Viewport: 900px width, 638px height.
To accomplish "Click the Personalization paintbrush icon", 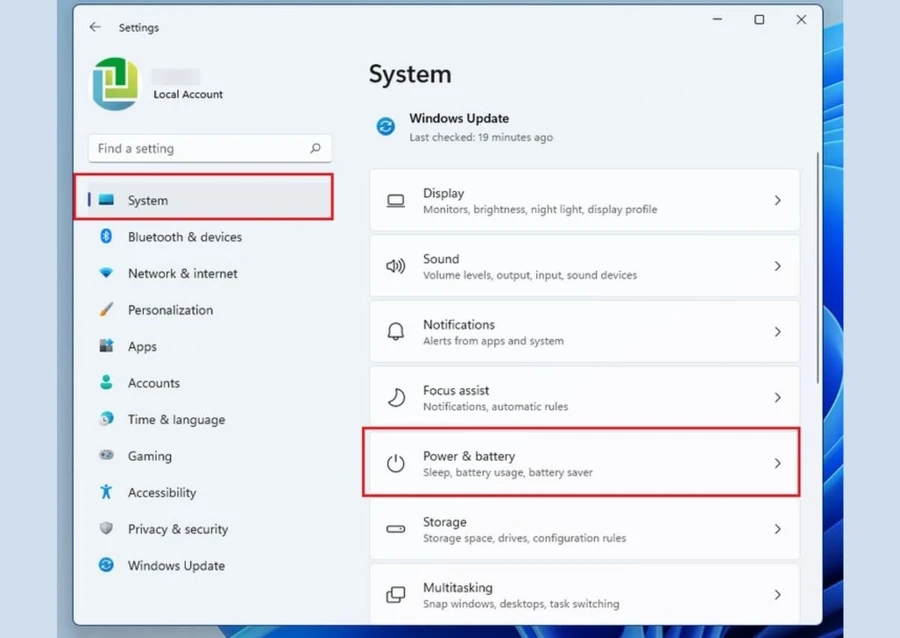I will 106,310.
